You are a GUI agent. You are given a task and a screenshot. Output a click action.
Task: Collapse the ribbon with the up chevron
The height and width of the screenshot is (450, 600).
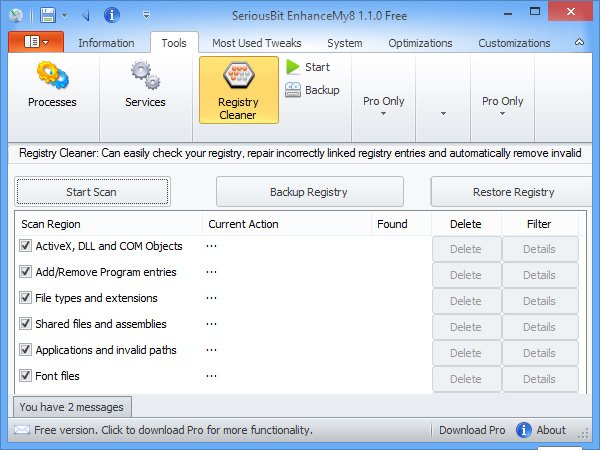click(x=579, y=42)
